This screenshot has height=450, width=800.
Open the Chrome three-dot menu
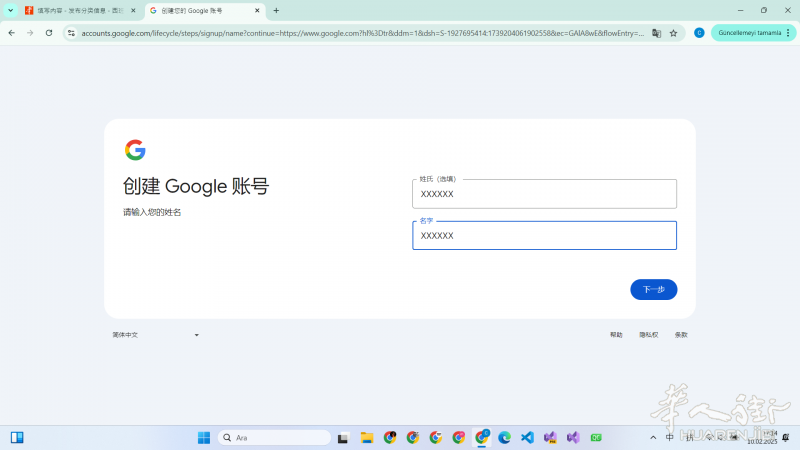pyautogui.click(x=788, y=33)
